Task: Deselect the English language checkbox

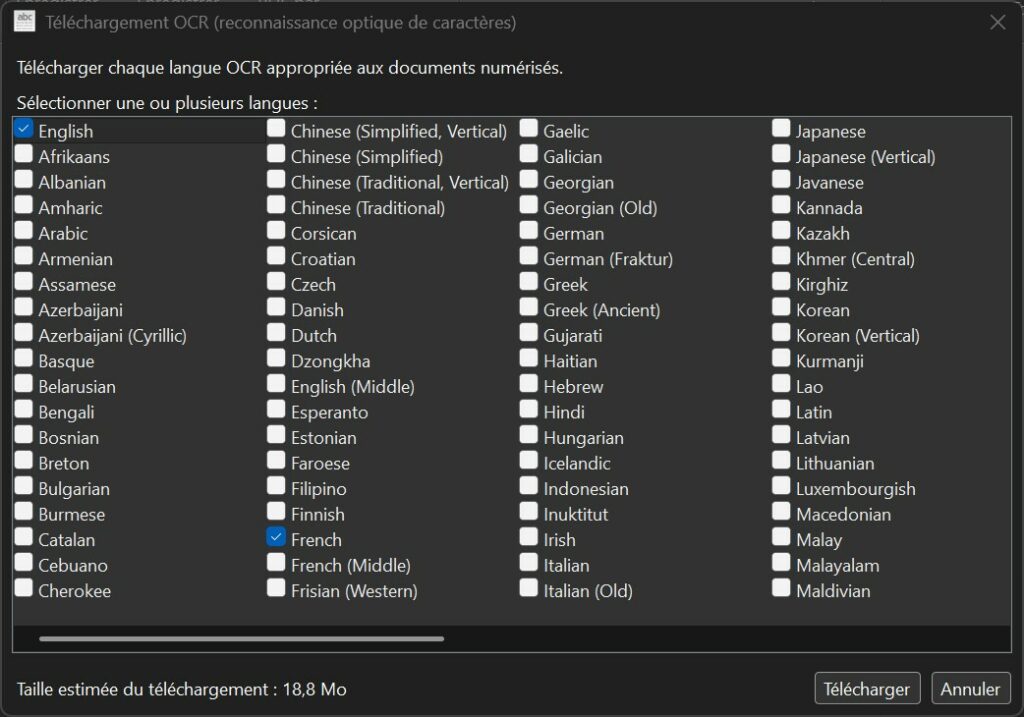Action: click(x=23, y=130)
